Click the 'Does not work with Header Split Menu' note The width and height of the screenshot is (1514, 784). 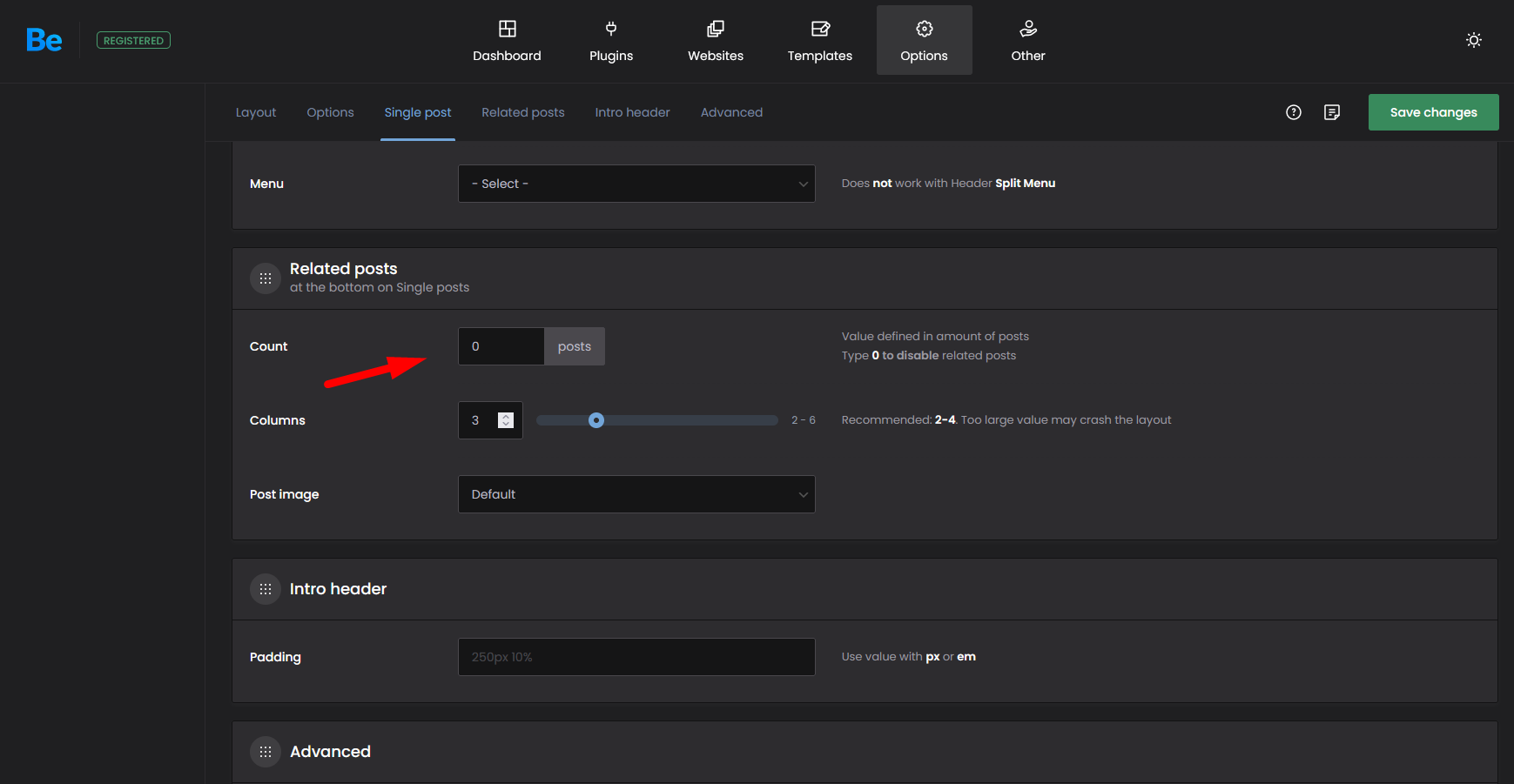[x=949, y=183]
